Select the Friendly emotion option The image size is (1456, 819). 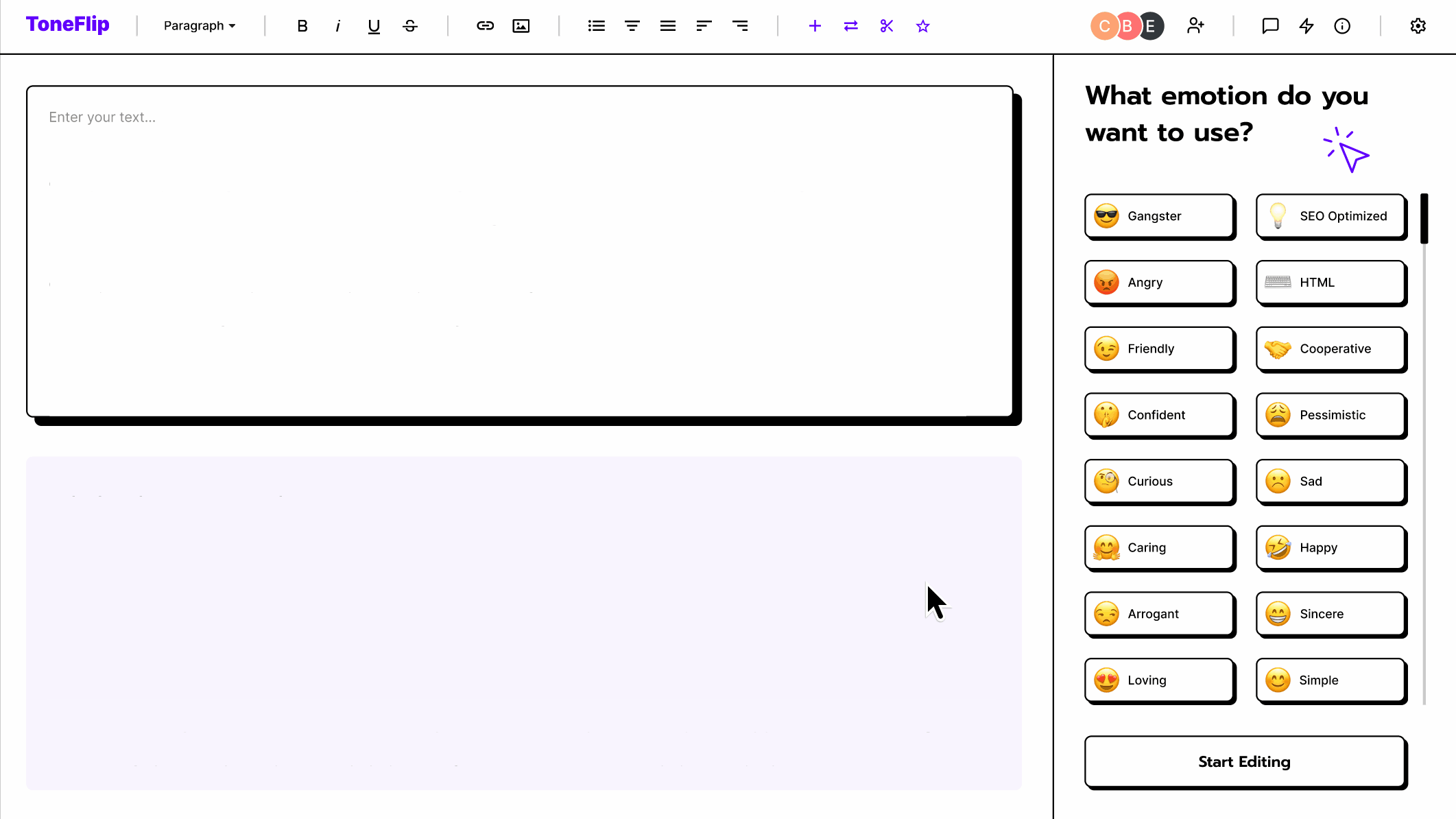point(1159,348)
